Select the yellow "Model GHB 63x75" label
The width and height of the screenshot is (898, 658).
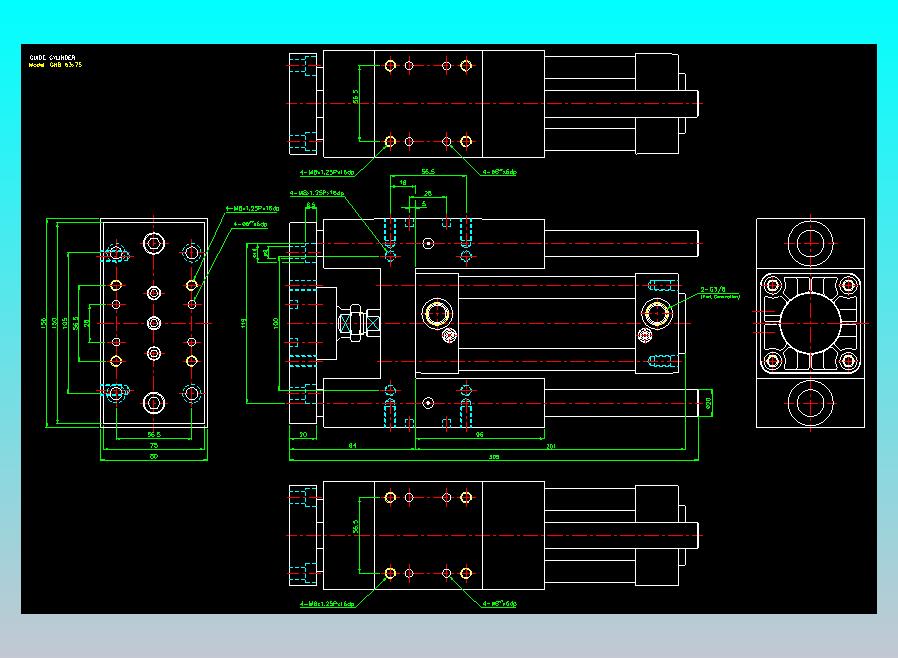pyautogui.click(x=56, y=65)
